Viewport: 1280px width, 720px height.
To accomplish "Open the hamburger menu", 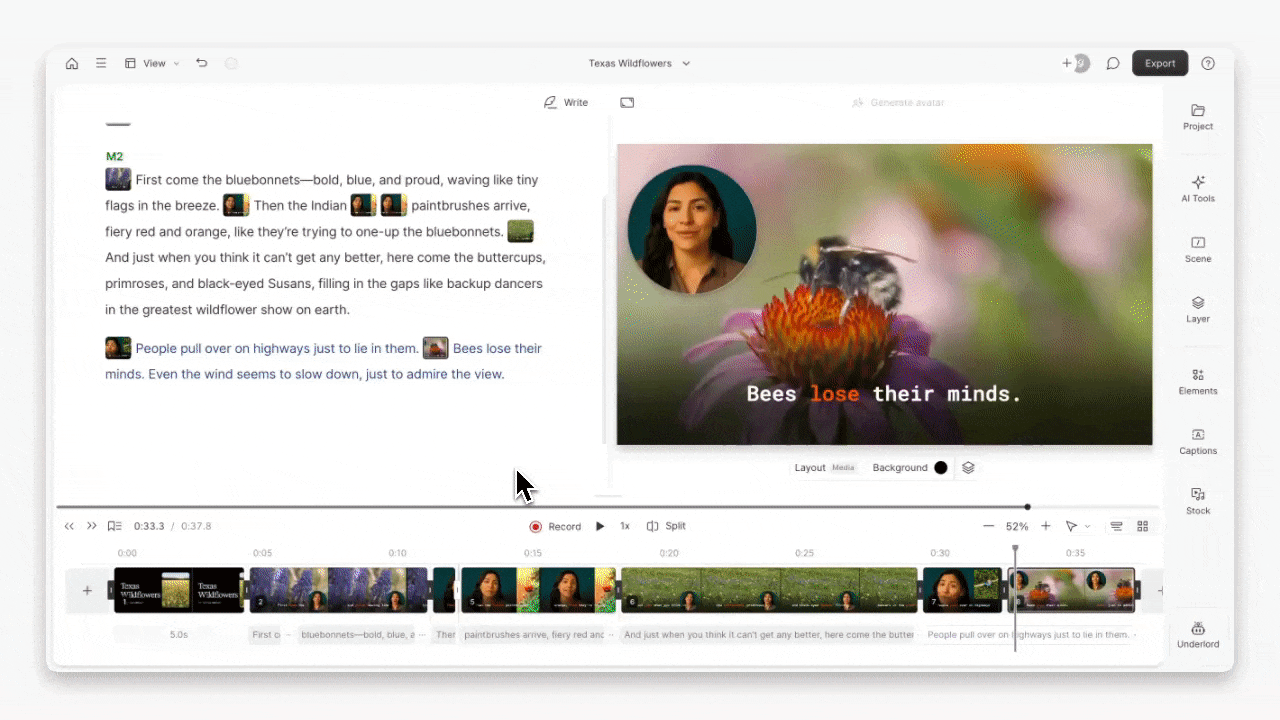I will tap(101, 63).
